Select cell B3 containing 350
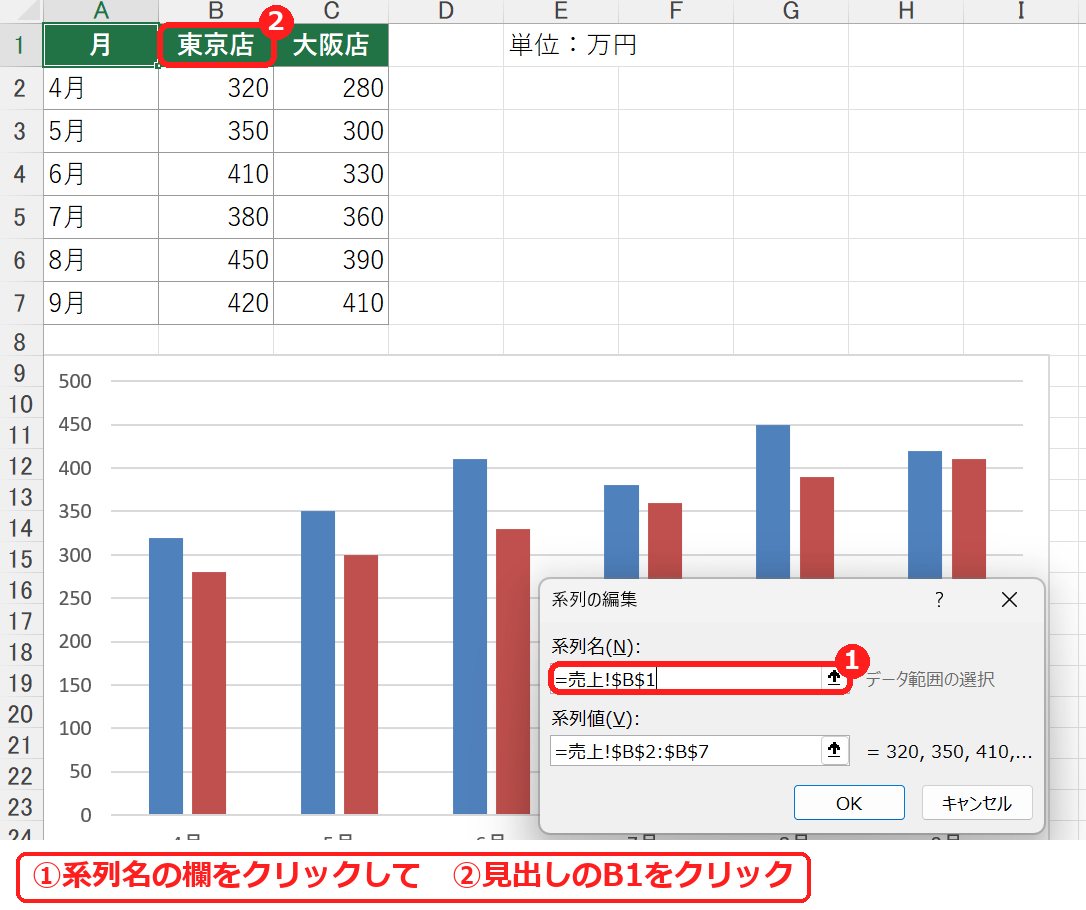1086x910 pixels. (x=216, y=131)
